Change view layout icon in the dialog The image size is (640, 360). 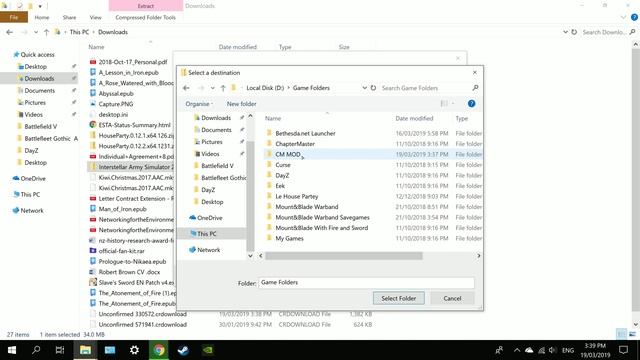point(444,104)
